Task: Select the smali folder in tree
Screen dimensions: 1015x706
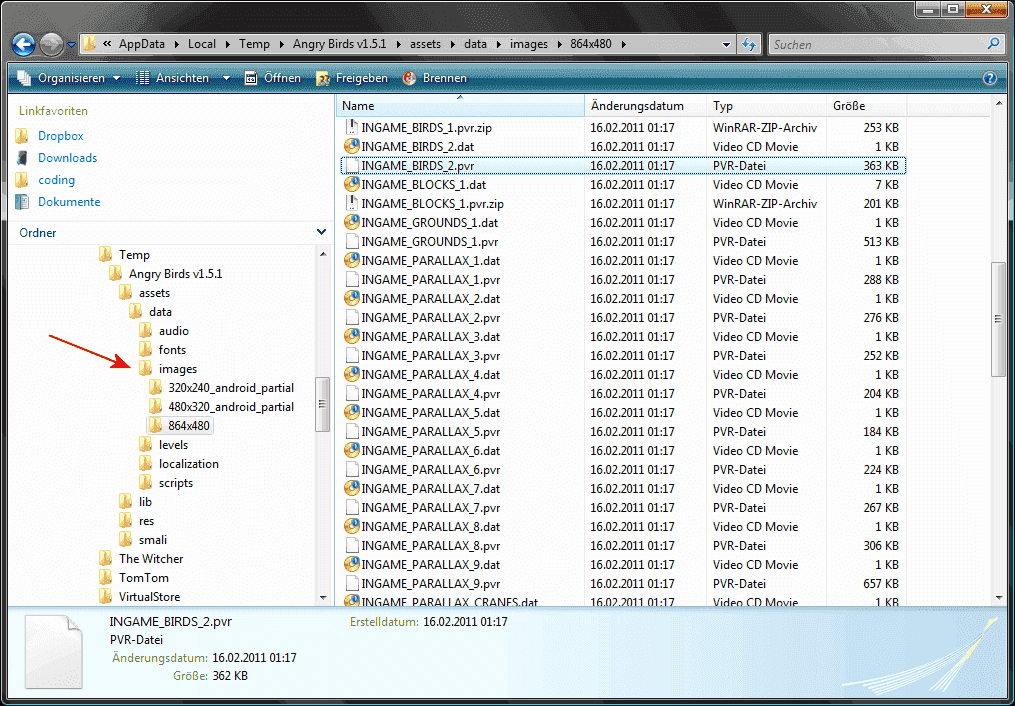Action: (x=152, y=540)
